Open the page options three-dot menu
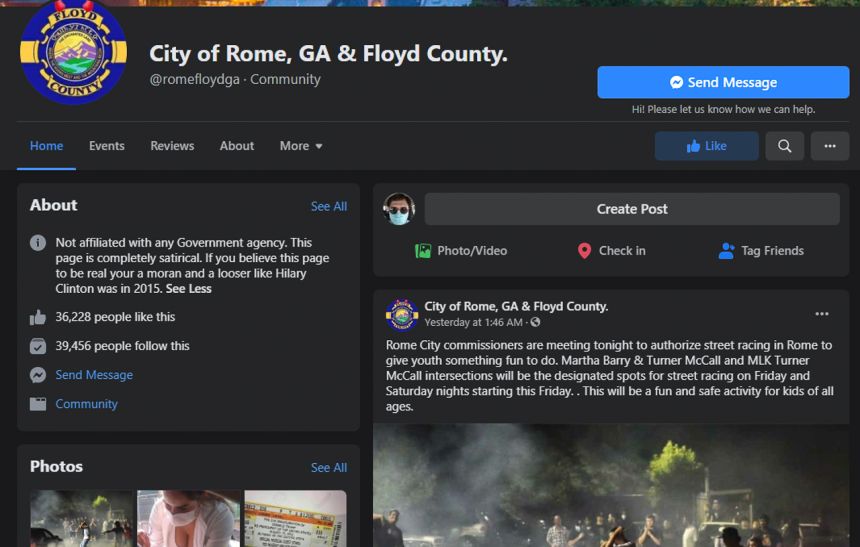The width and height of the screenshot is (860, 547). pos(830,146)
